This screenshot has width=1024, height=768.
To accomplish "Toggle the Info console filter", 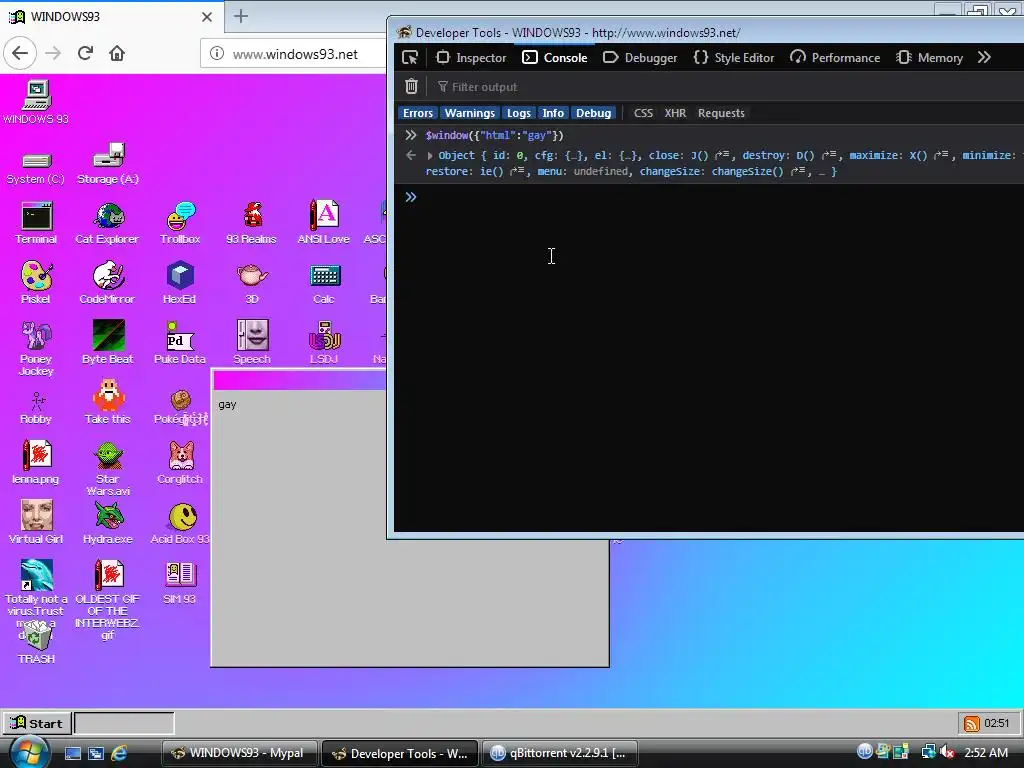I will coord(552,113).
